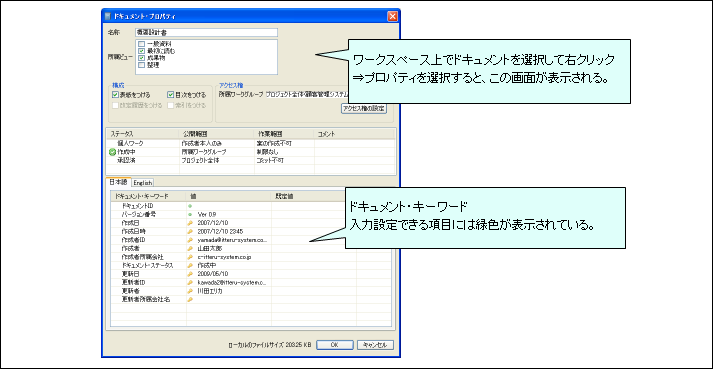Click the key icon in ドキュメント・ステータス row
714x370 pixels.
[190, 265]
